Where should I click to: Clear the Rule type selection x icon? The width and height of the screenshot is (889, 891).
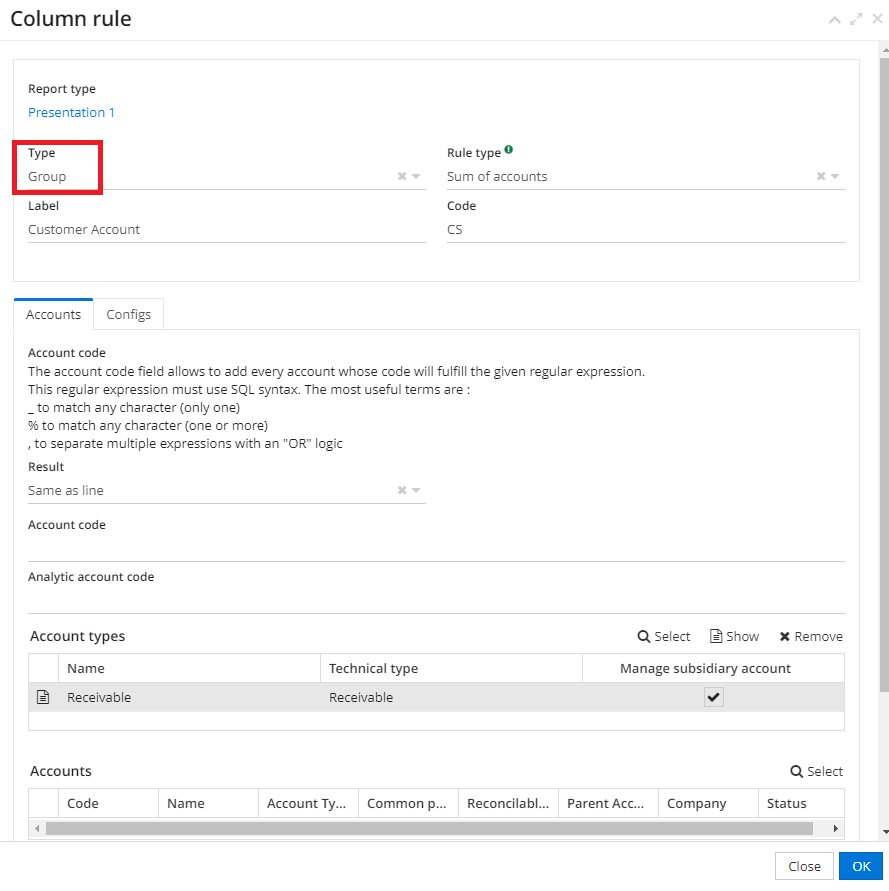pyautogui.click(x=821, y=176)
